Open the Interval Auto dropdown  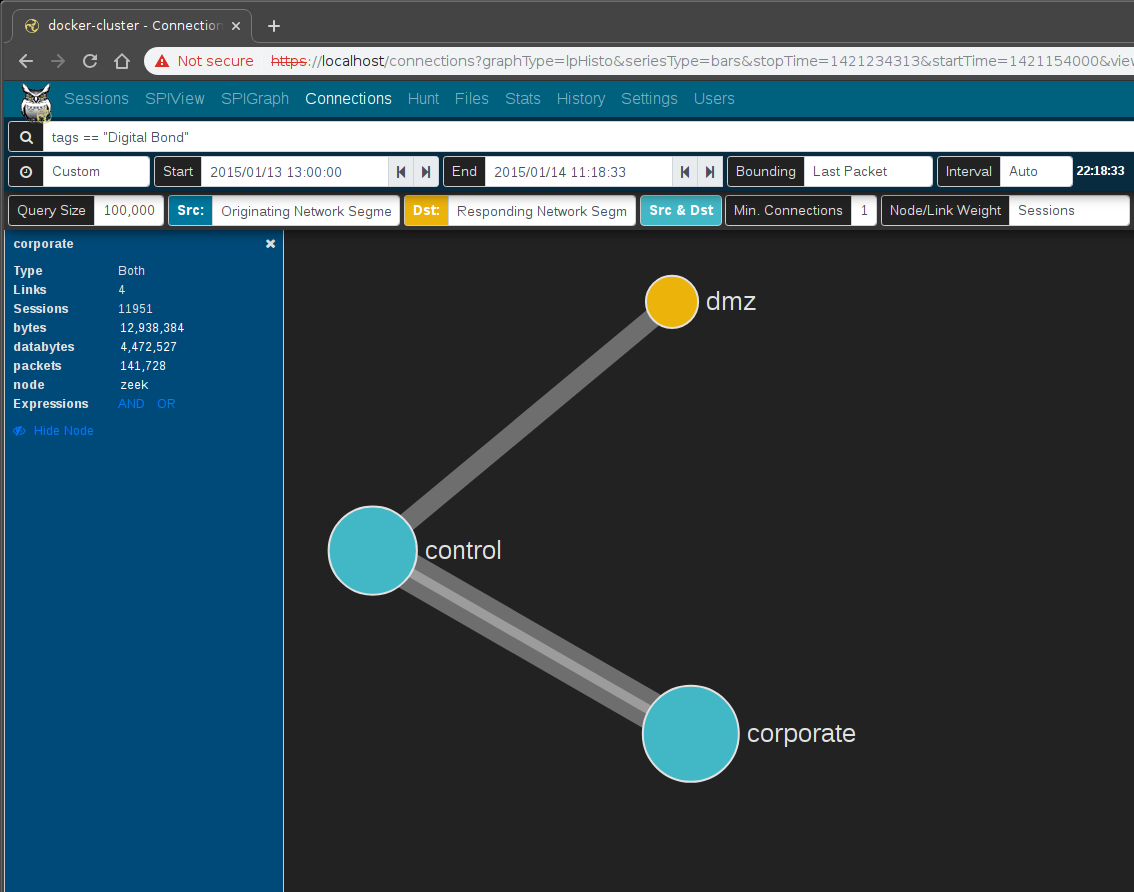point(1035,171)
